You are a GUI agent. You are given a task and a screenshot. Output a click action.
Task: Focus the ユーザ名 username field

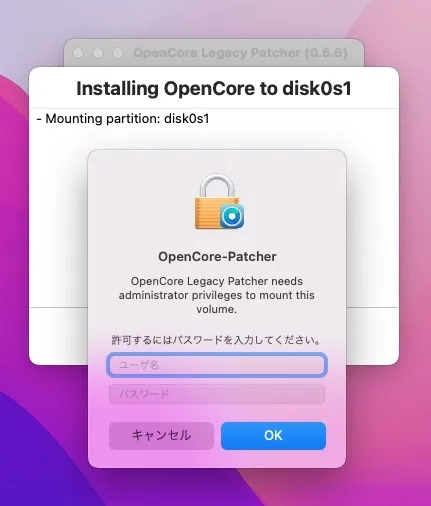tap(217, 365)
